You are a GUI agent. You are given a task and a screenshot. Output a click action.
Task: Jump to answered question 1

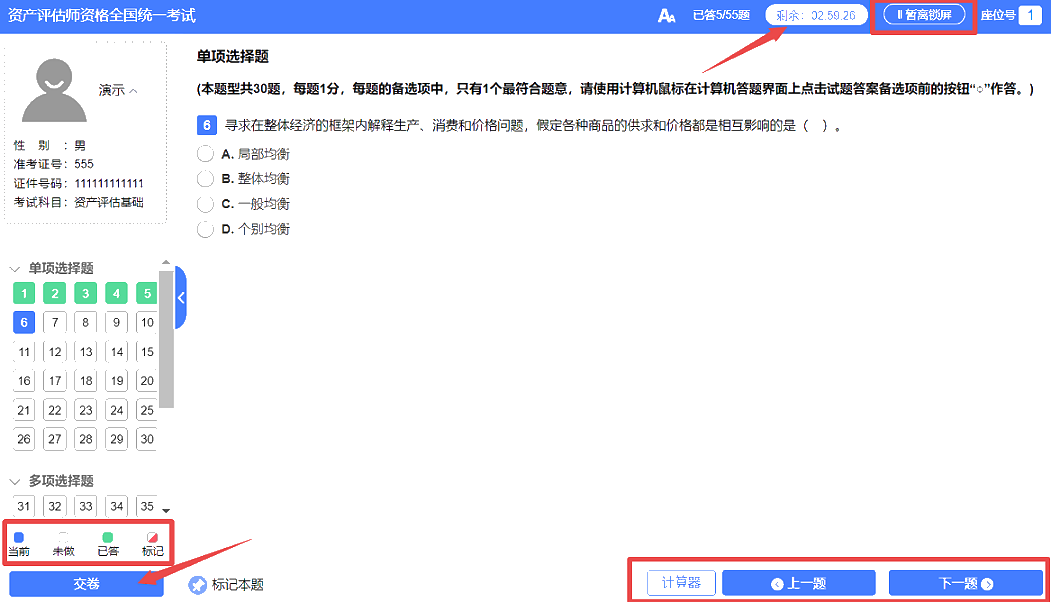click(x=24, y=293)
